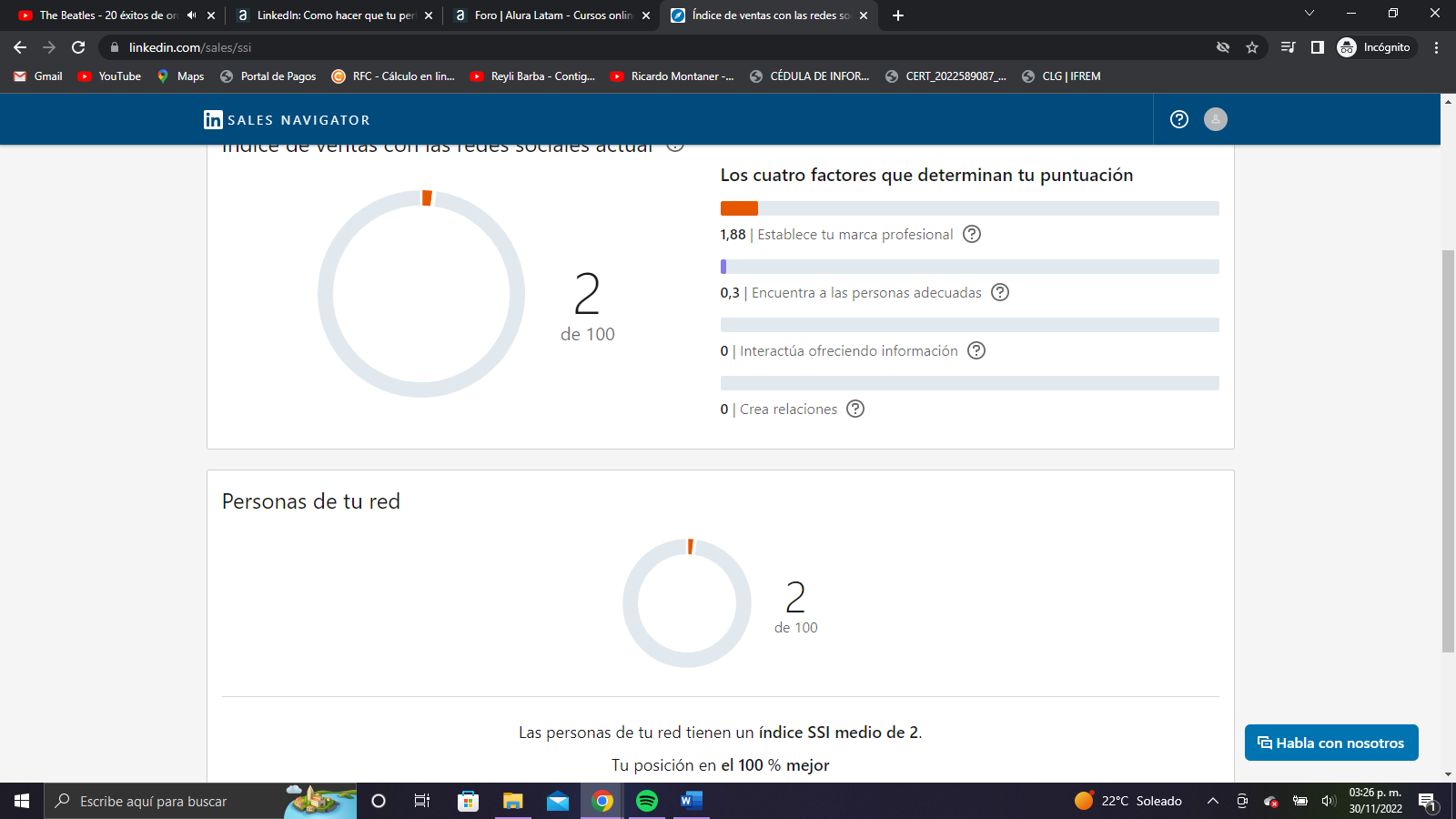The width and height of the screenshot is (1456, 819).
Task: Open the profile avatar menu in the header
Action: (x=1216, y=119)
